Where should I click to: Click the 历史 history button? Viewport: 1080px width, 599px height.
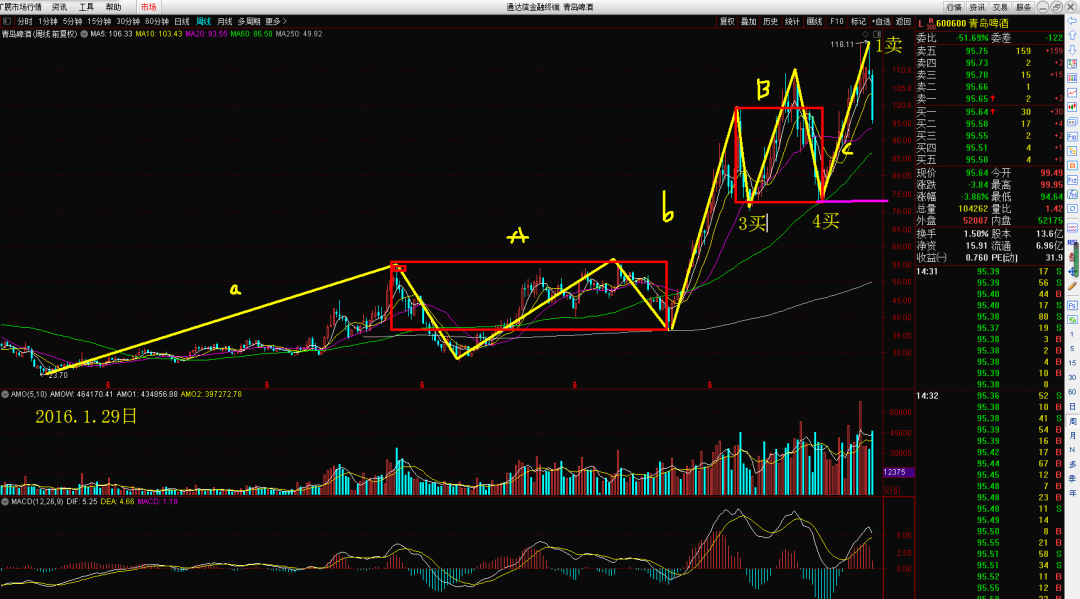[x=771, y=22]
